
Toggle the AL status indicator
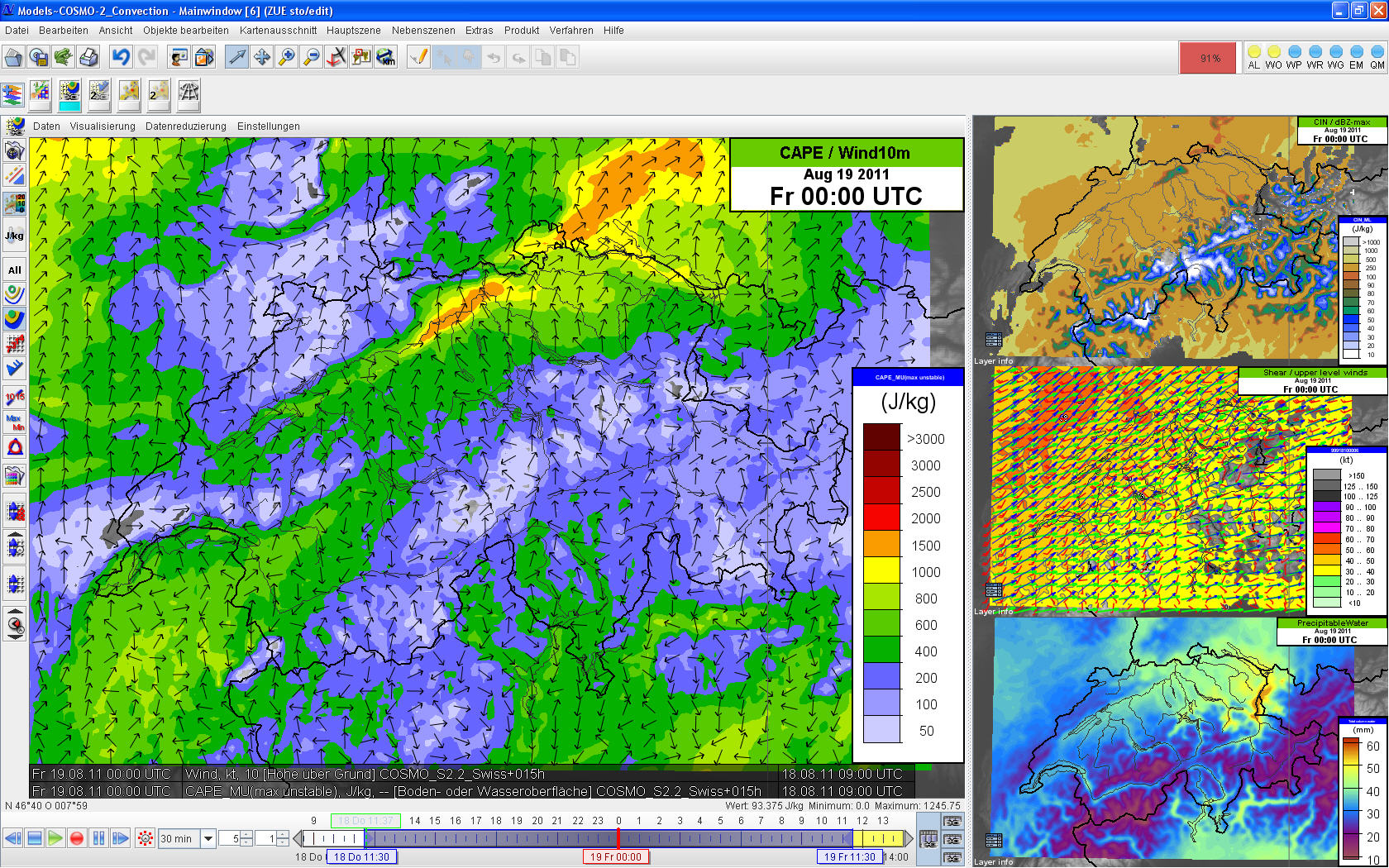pyautogui.click(x=1253, y=57)
